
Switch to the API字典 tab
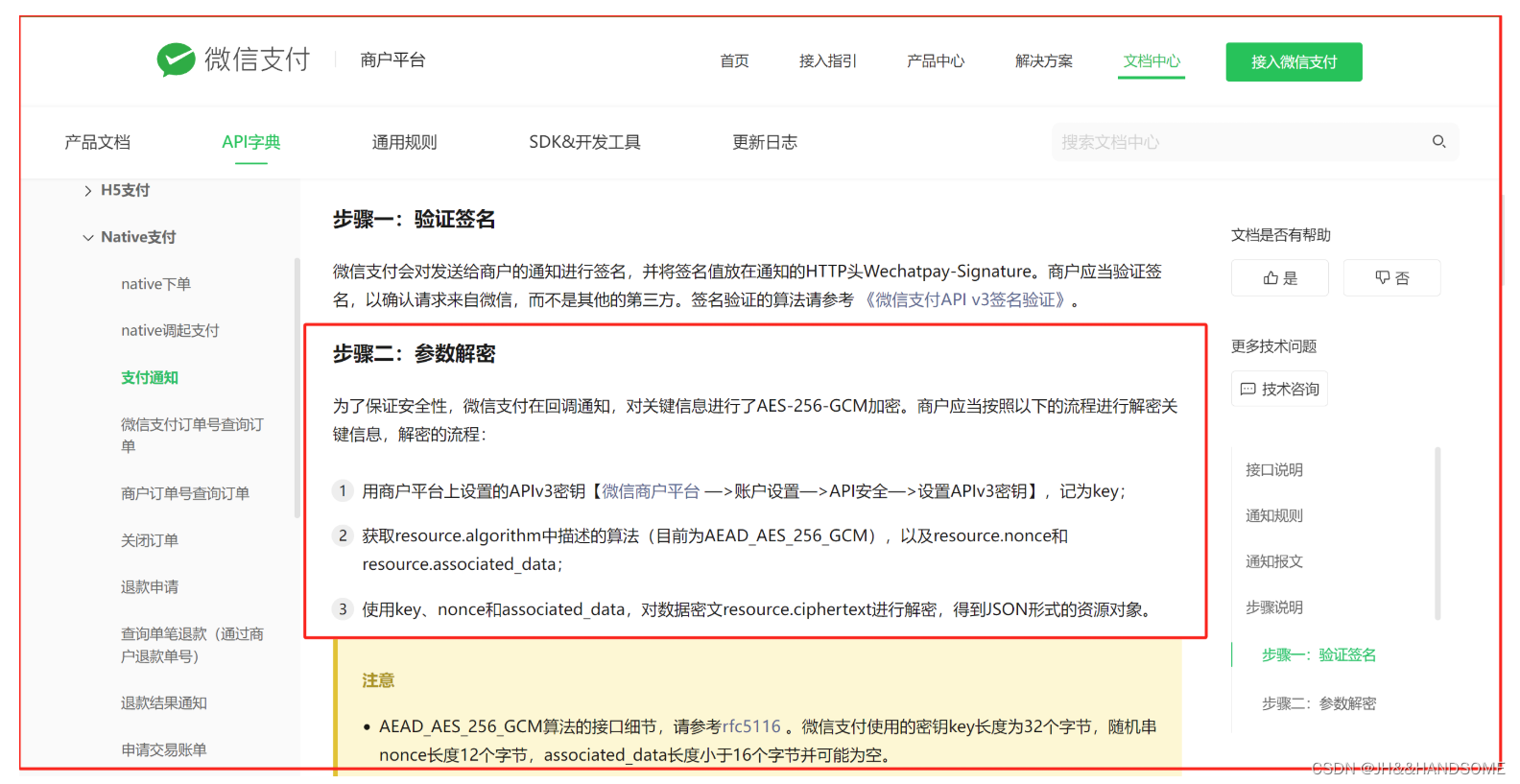click(250, 143)
